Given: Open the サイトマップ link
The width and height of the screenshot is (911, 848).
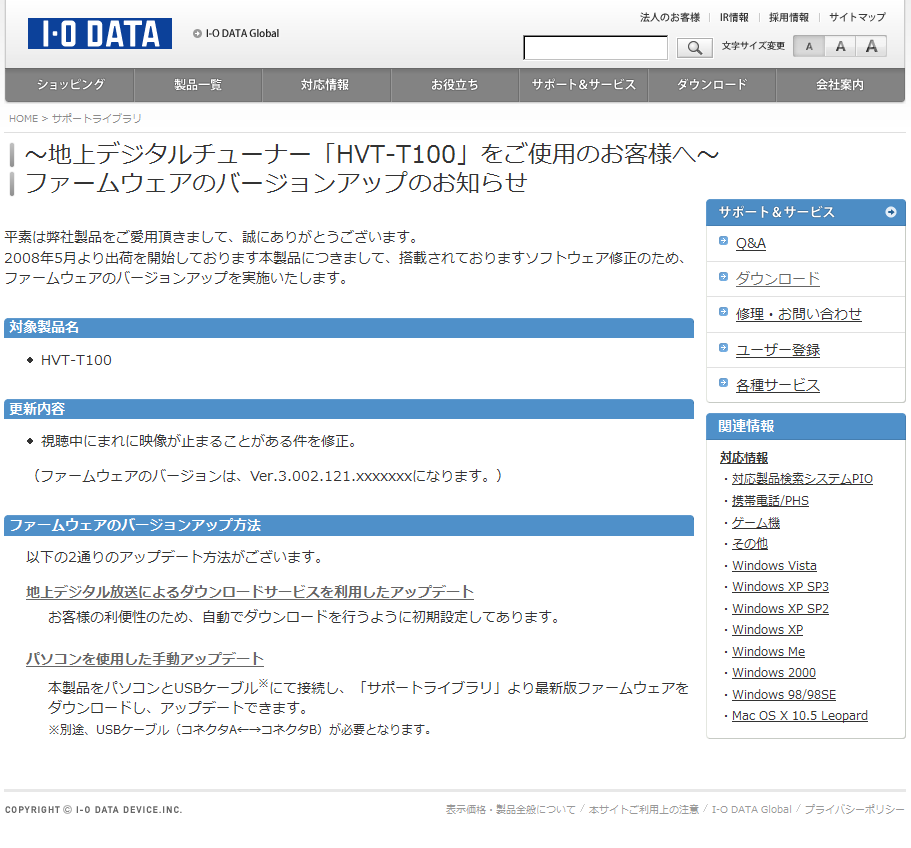Looking at the screenshot, I should 857,17.
